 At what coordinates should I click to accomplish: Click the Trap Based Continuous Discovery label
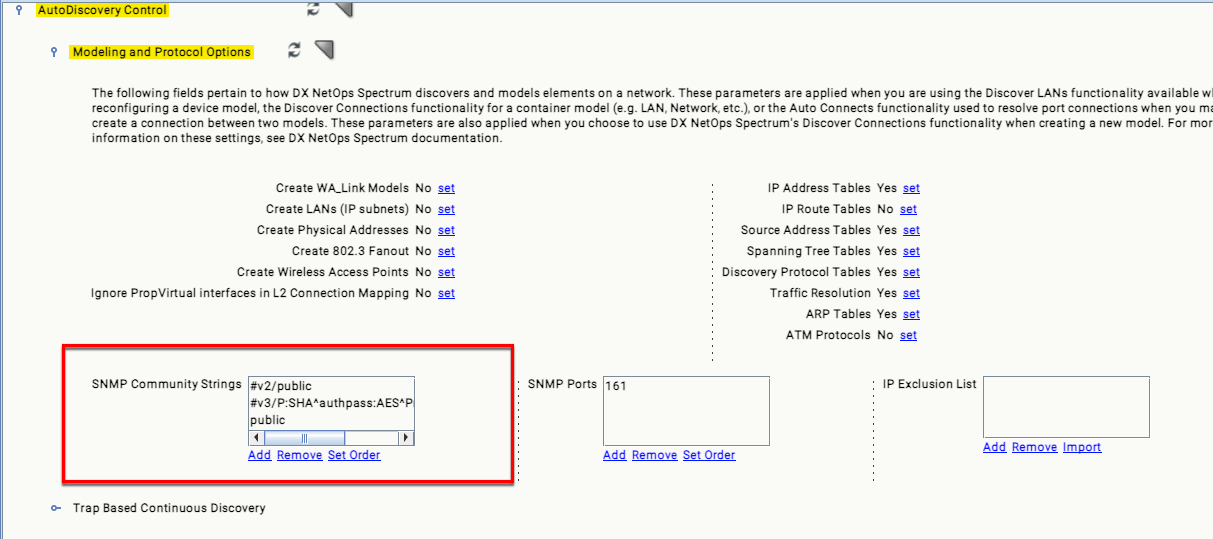(x=169, y=508)
